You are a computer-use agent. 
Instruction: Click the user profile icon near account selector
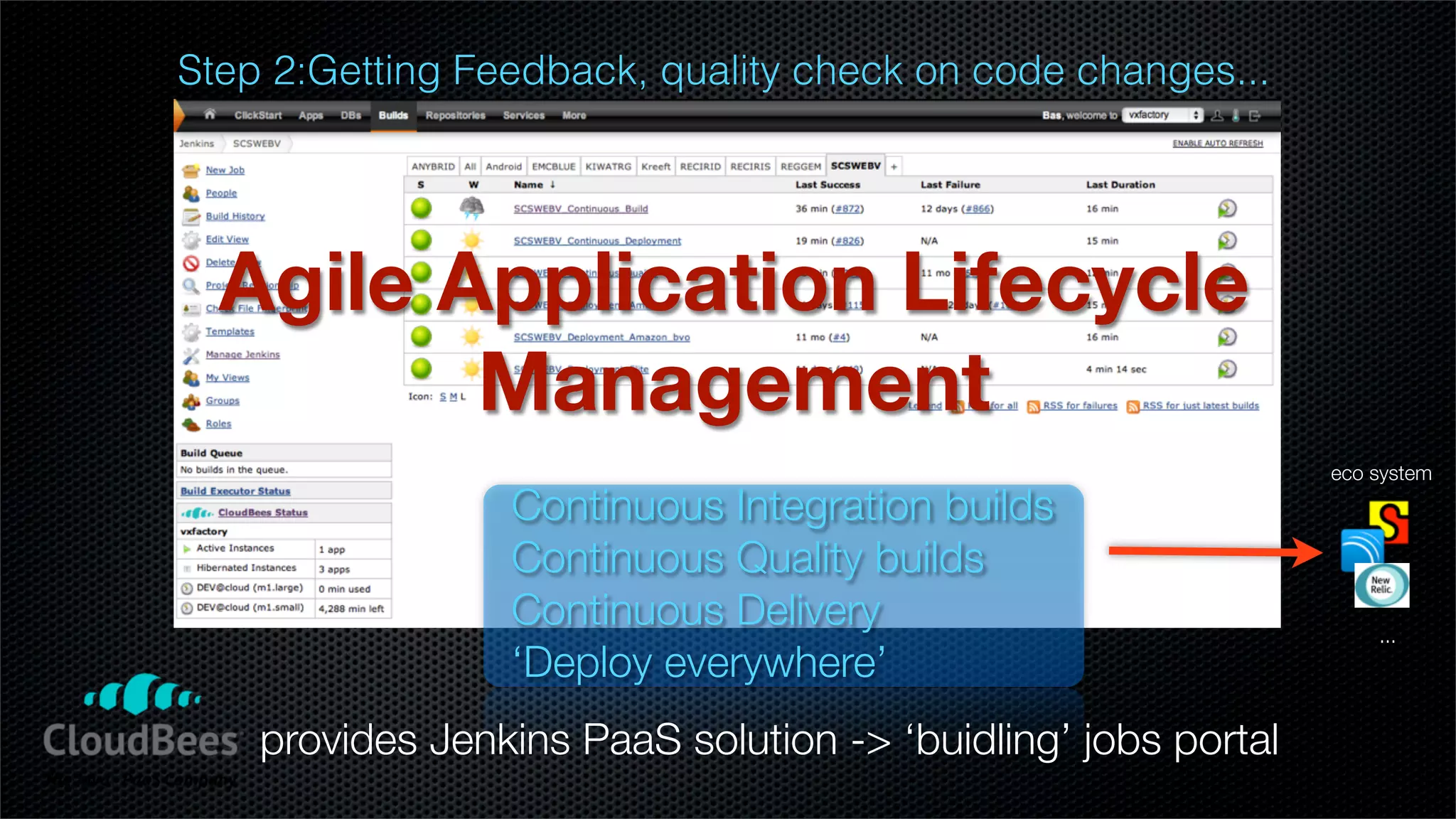pyautogui.click(x=1217, y=115)
